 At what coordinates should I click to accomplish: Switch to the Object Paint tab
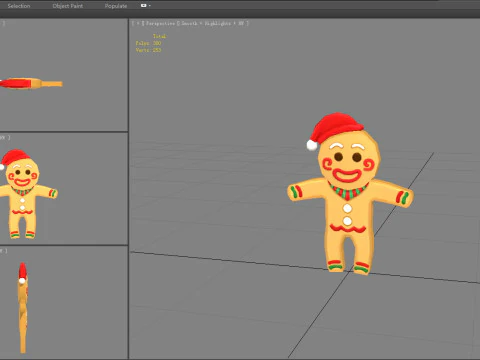pyautogui.click(x=68, y=6)
